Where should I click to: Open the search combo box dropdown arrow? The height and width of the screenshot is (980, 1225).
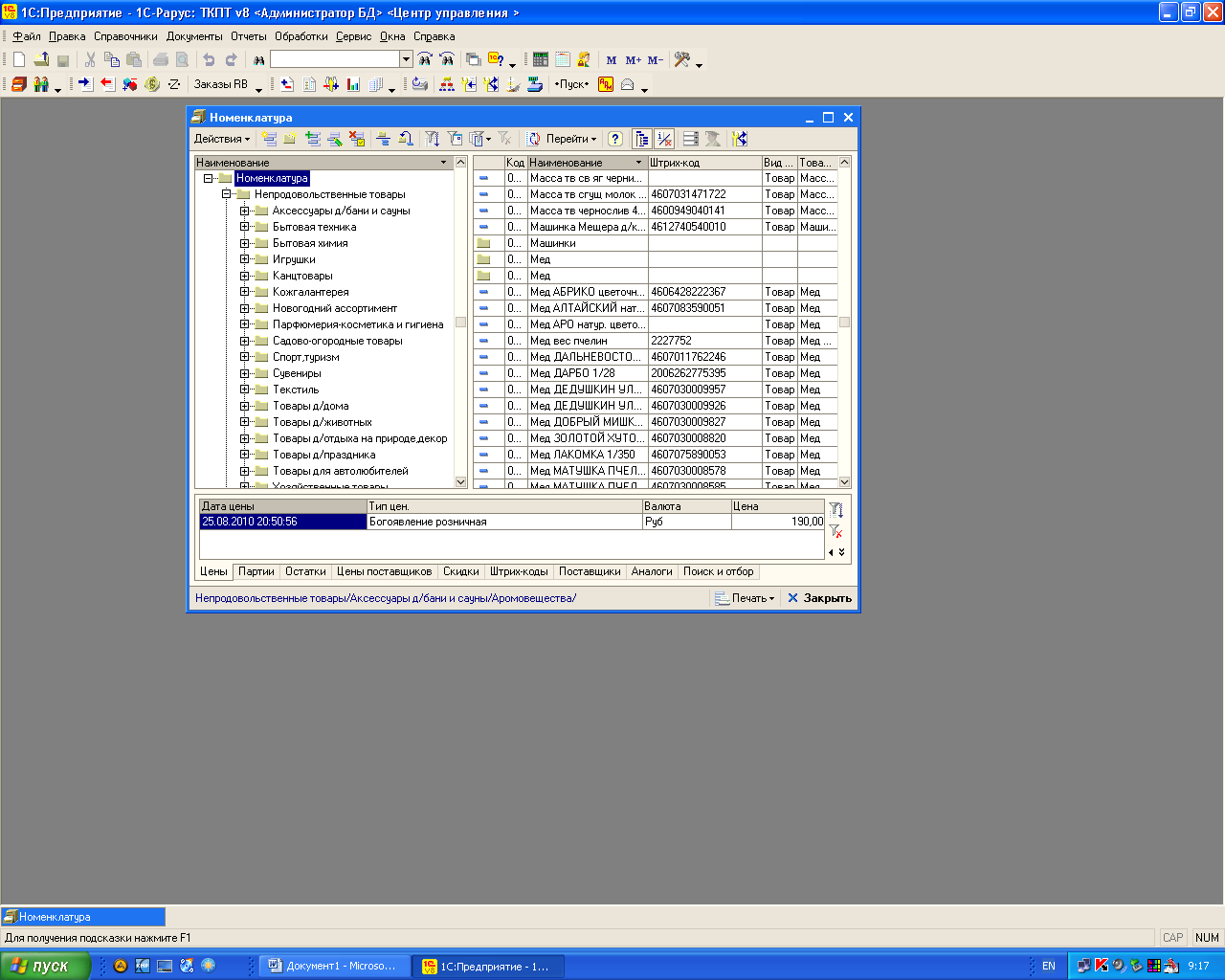click(406, 59)
